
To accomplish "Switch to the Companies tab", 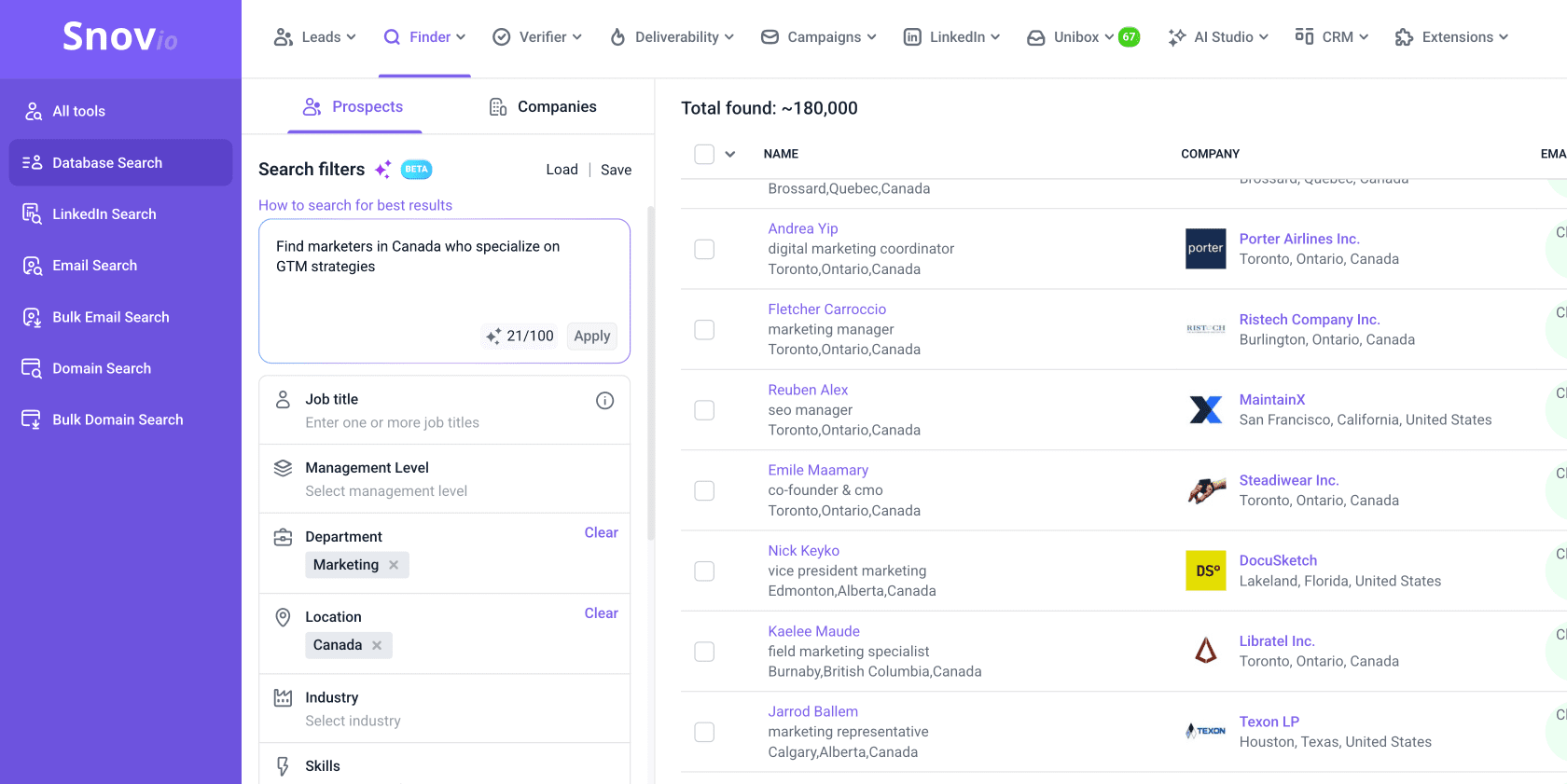I will coord(543,107).
